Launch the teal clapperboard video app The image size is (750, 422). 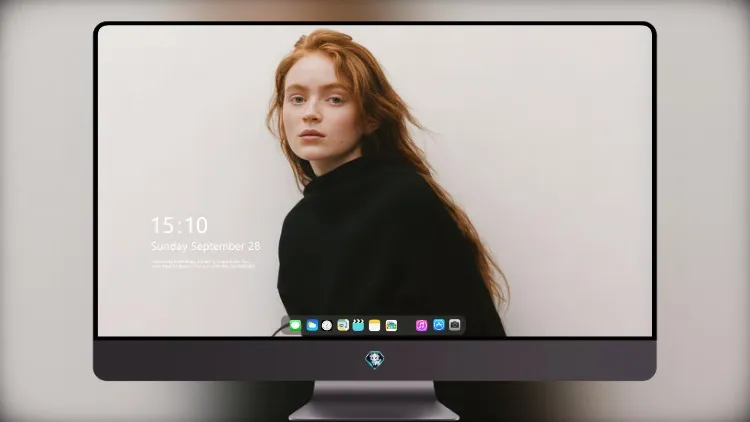[x=358, y=325]
